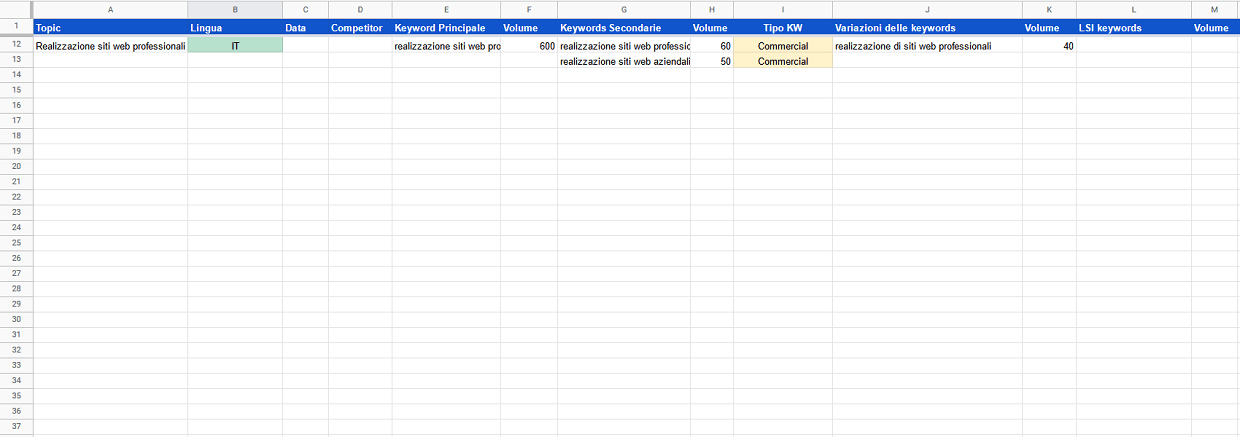Select row 13 via its row number
The height and width of the screenshot is (437, 1240).
tap(16, 61)
